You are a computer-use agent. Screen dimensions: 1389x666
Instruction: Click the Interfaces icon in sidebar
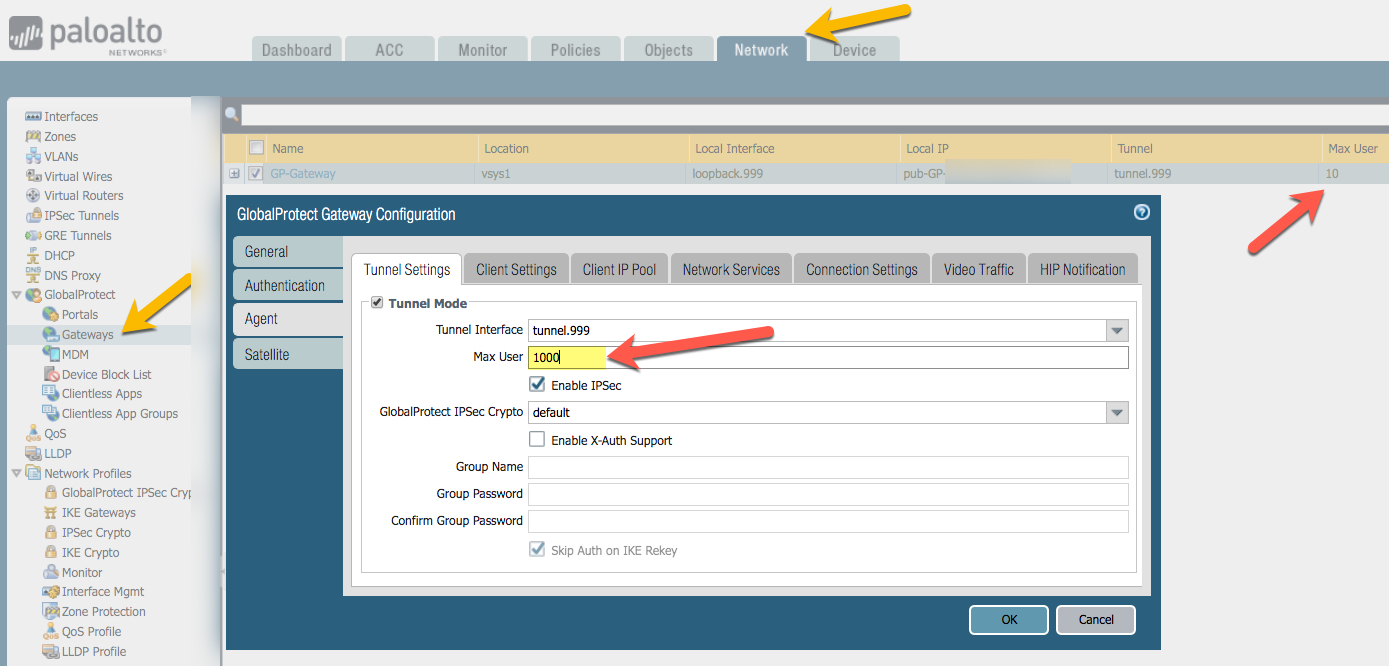coord(33,117)
